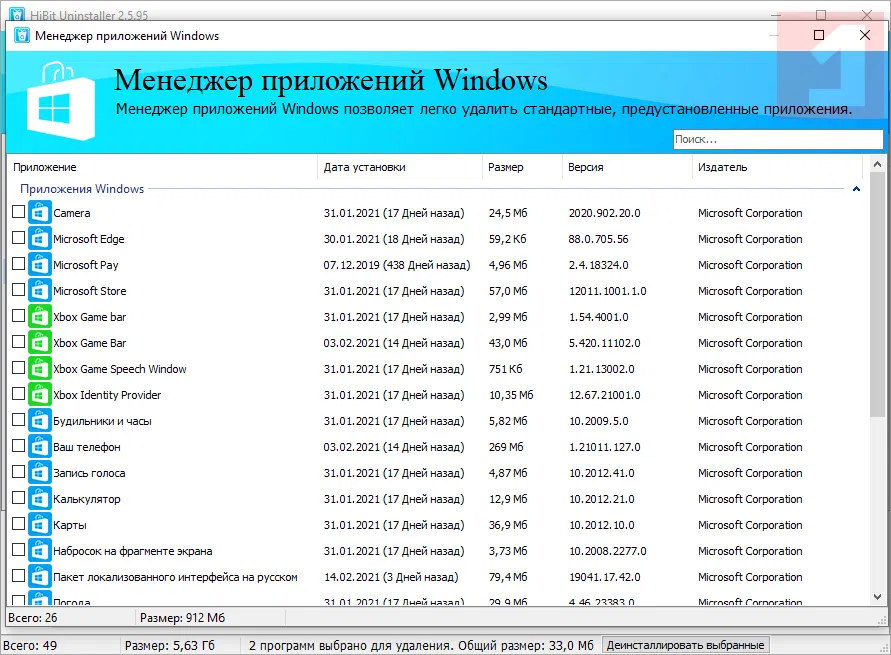The image size is (891, 655).
Task: Click version 88.0.705.56 cell
Action: 598,239
